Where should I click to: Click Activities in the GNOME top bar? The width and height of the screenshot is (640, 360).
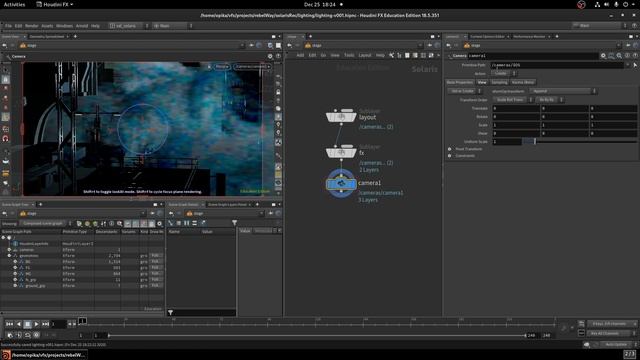pyautogui.click(x=14, y=4)
